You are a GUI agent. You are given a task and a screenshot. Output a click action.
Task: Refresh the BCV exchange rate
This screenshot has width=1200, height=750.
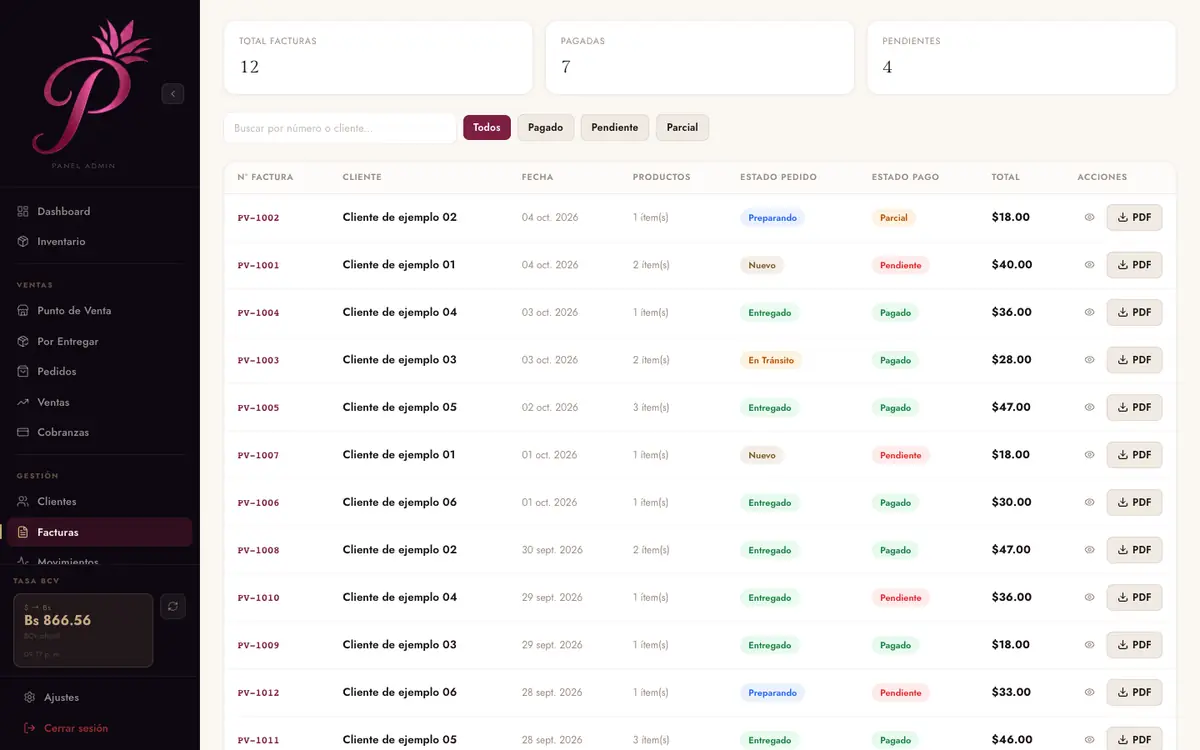[x=173, y=606]
